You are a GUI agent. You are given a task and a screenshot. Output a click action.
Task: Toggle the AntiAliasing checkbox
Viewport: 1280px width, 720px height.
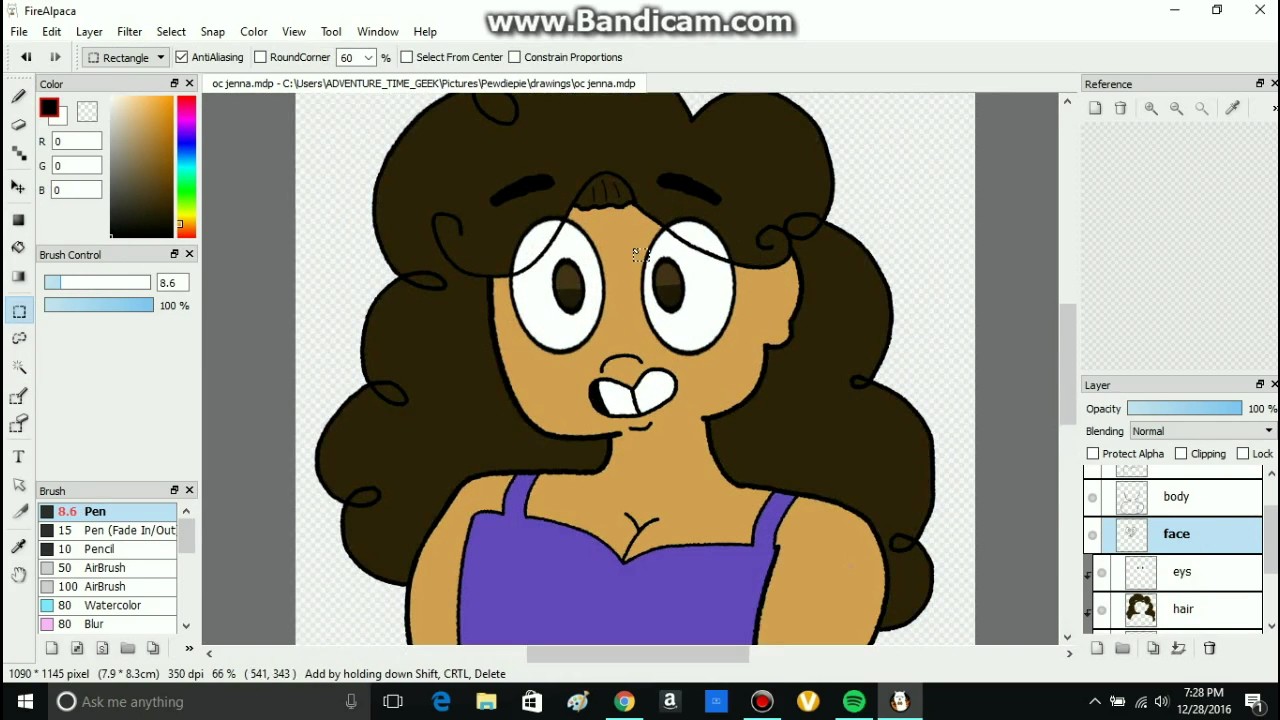(x=181, y=57)
